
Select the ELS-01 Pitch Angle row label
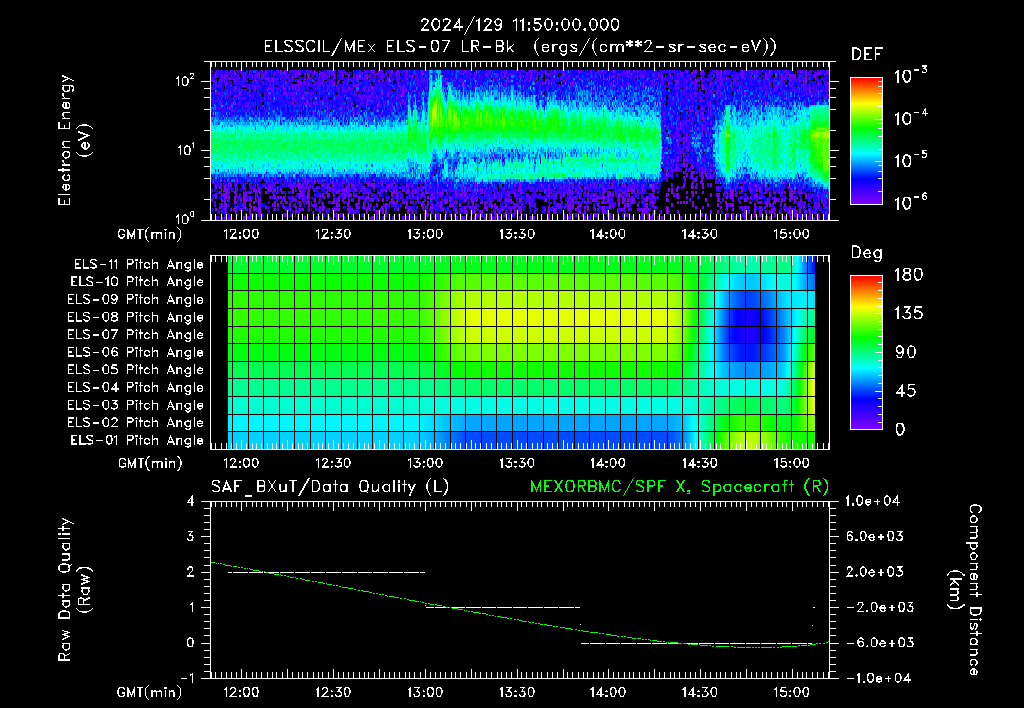point(137,440)
